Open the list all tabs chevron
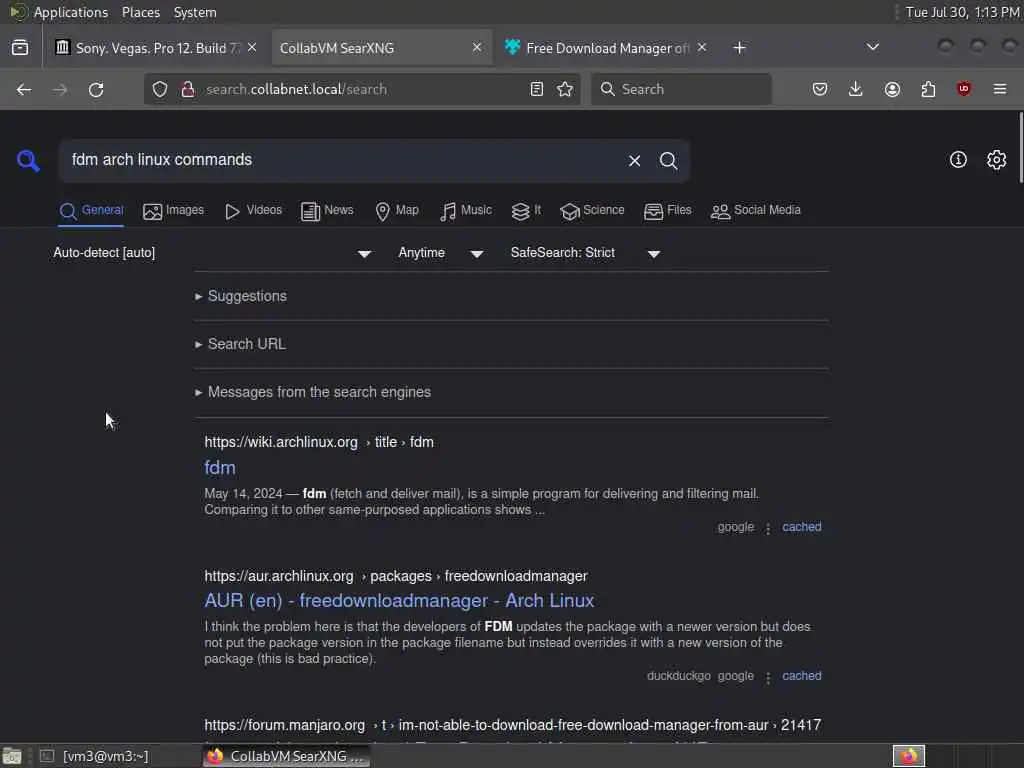The height and width of the screenshot is (768, 1024). 872,47
